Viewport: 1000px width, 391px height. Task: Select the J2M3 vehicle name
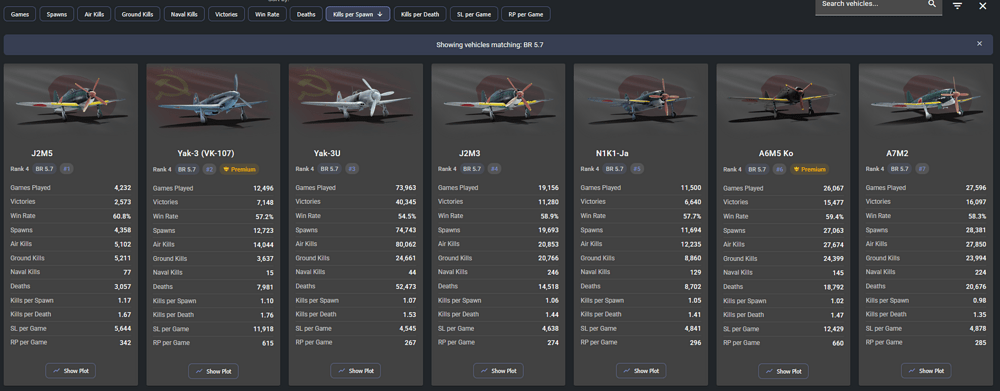tap(471, 153)
